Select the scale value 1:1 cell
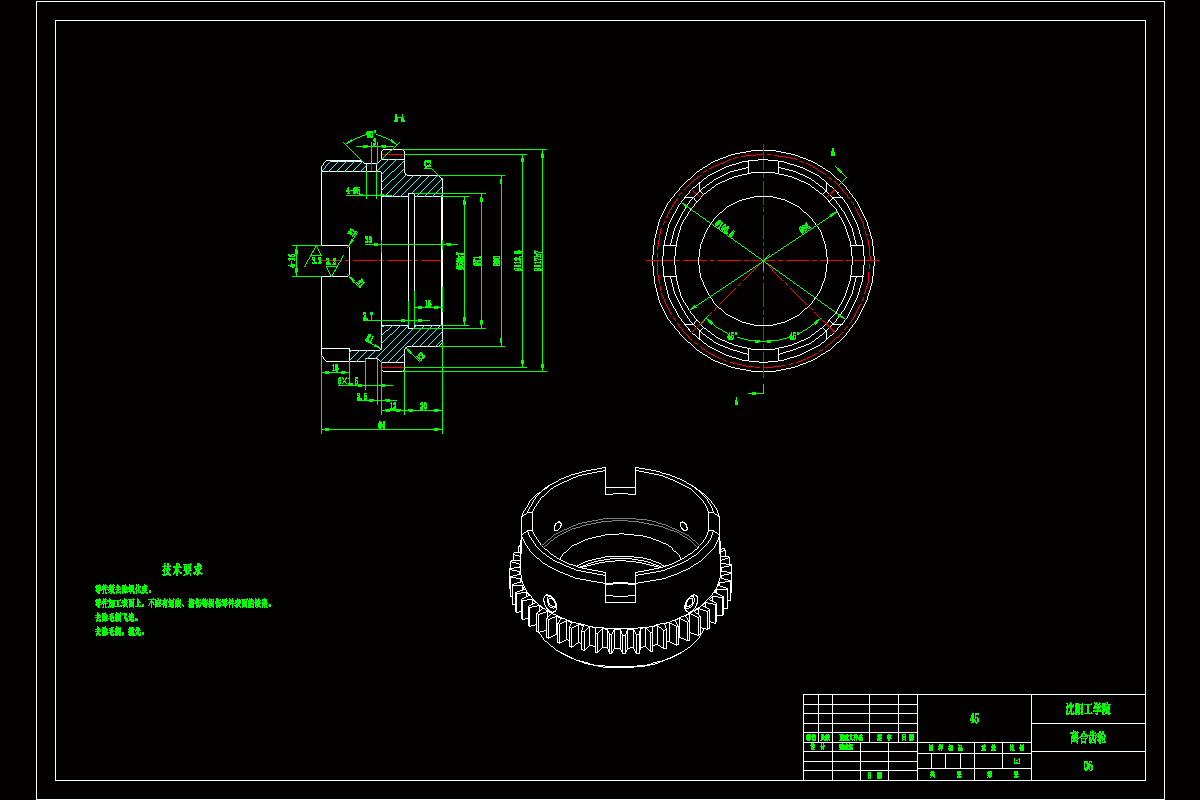 click(x=1017, y=761)
